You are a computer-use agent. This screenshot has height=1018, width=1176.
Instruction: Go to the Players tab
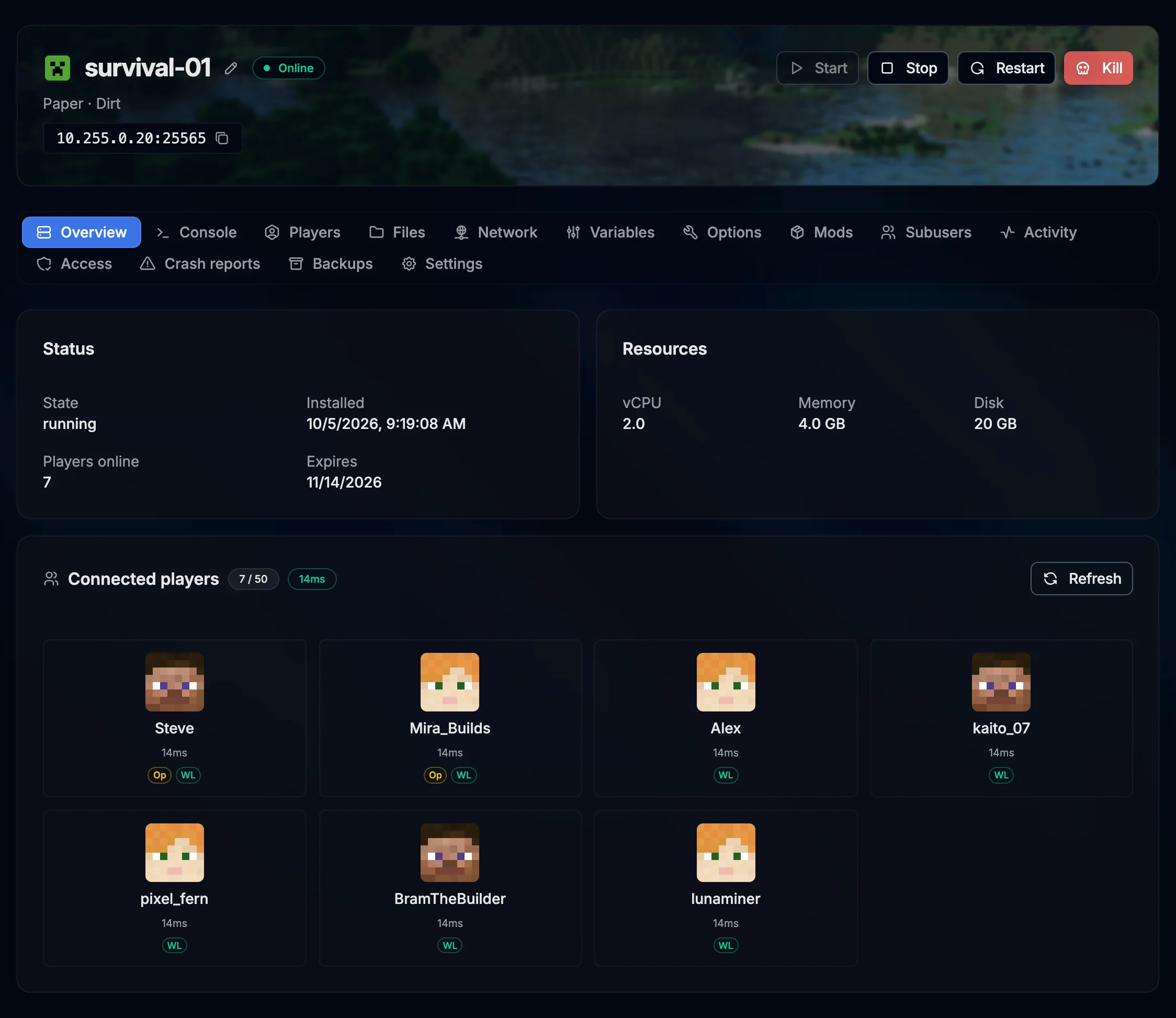pyautogui.click(x=302, y=232)
